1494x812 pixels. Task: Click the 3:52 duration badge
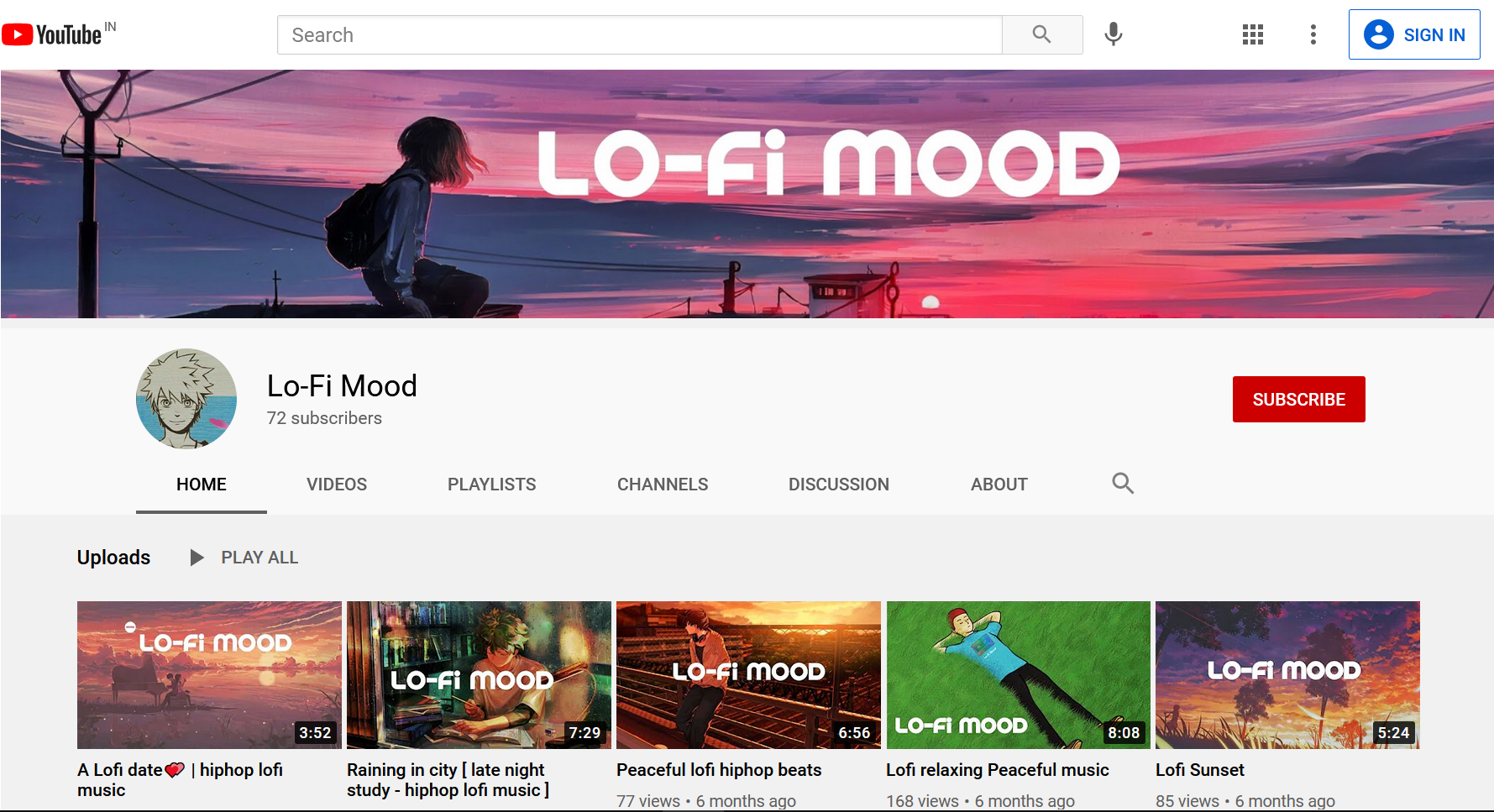coord(315,733)
